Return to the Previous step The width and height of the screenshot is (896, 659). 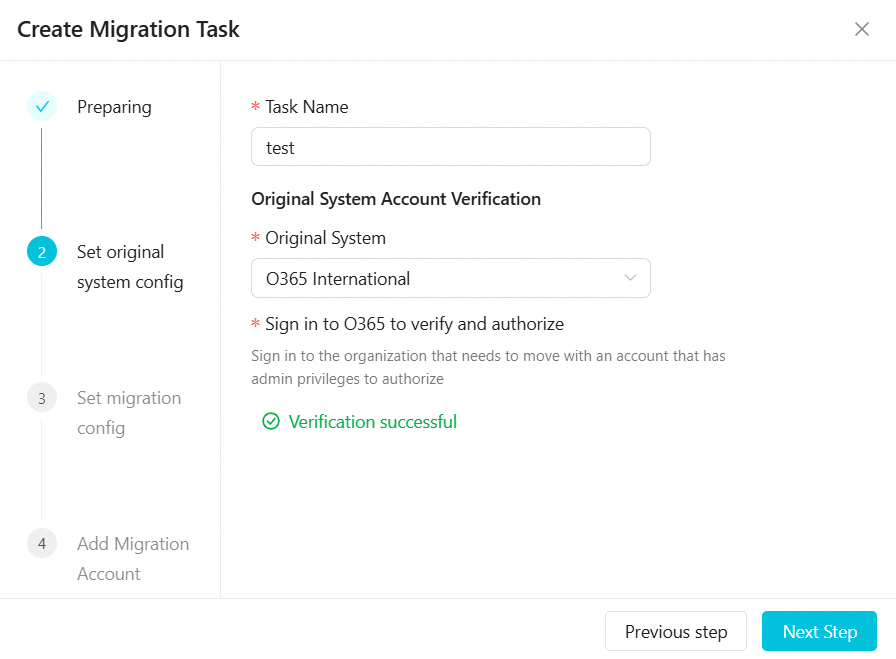[676, 631]
